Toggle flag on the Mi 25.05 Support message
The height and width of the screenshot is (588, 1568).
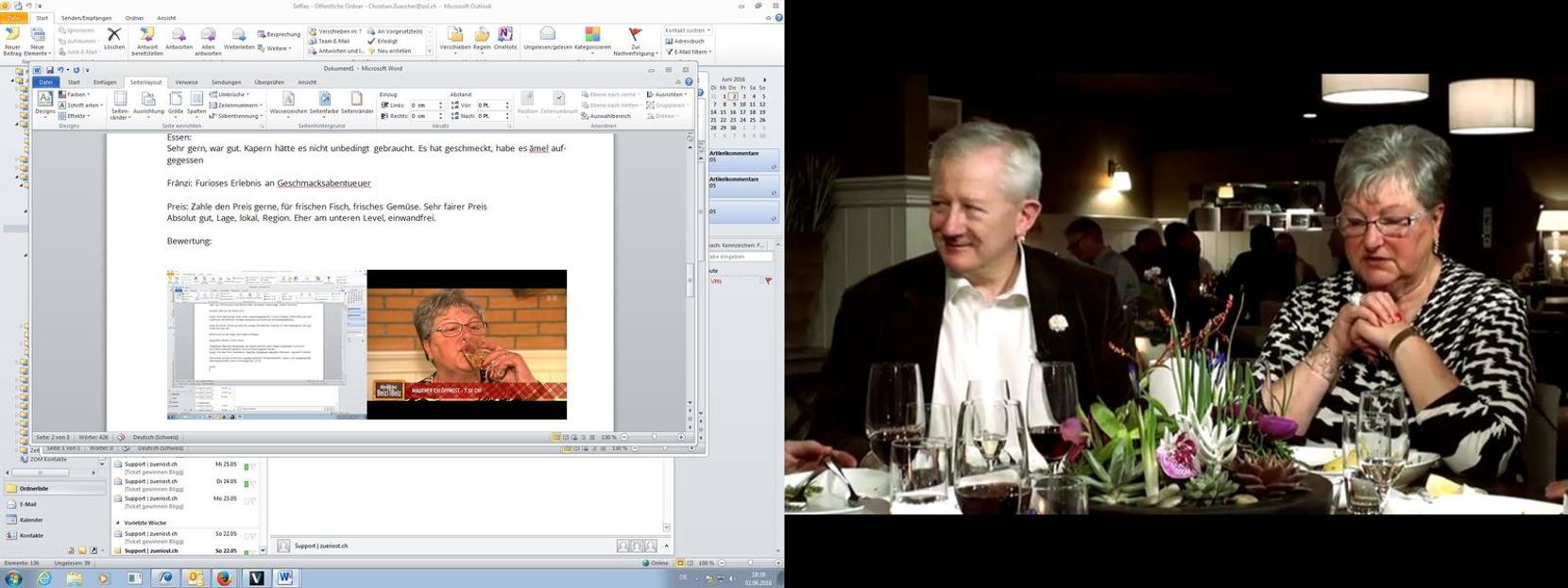tap(253, 465)
